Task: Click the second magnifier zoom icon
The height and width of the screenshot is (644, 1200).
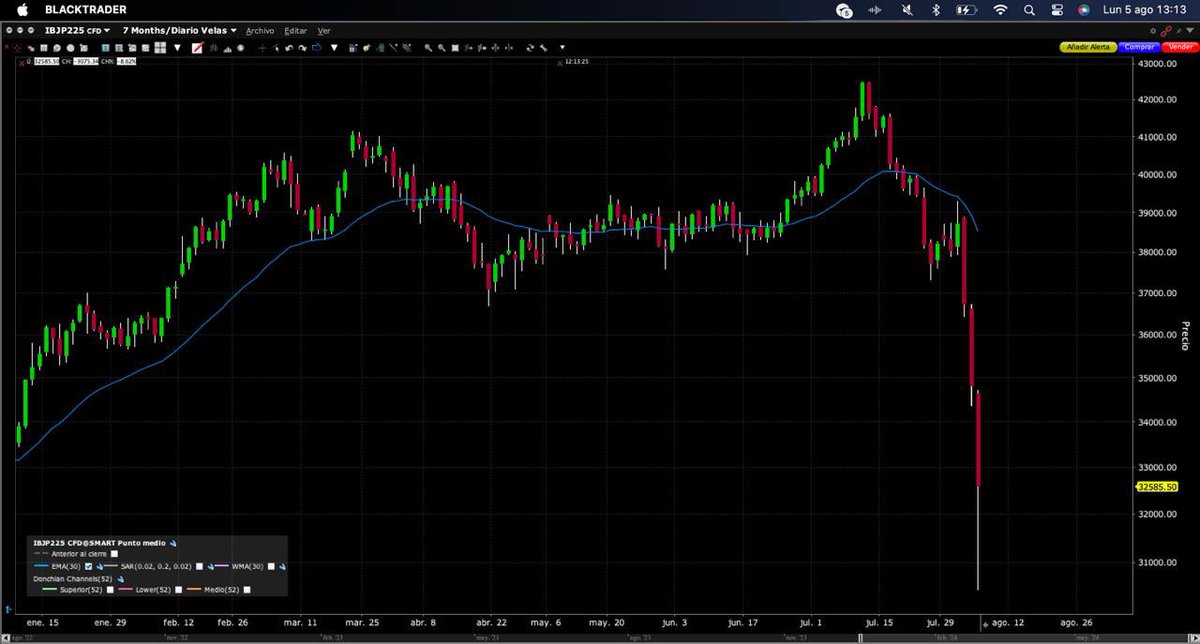Action: (442, 47)
